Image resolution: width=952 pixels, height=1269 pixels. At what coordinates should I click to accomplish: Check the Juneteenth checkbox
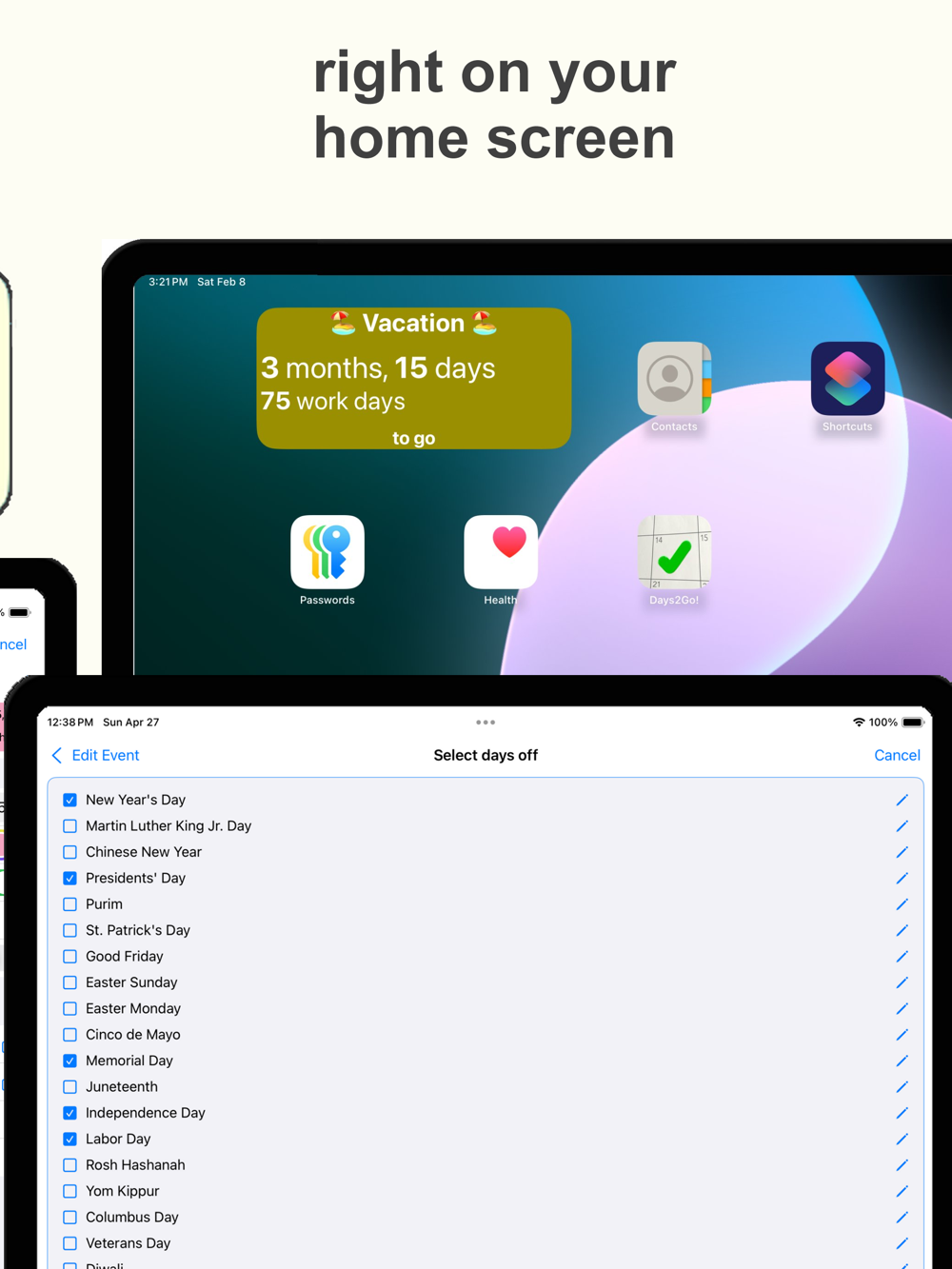pyautogui.click(x=69, y=1087)
